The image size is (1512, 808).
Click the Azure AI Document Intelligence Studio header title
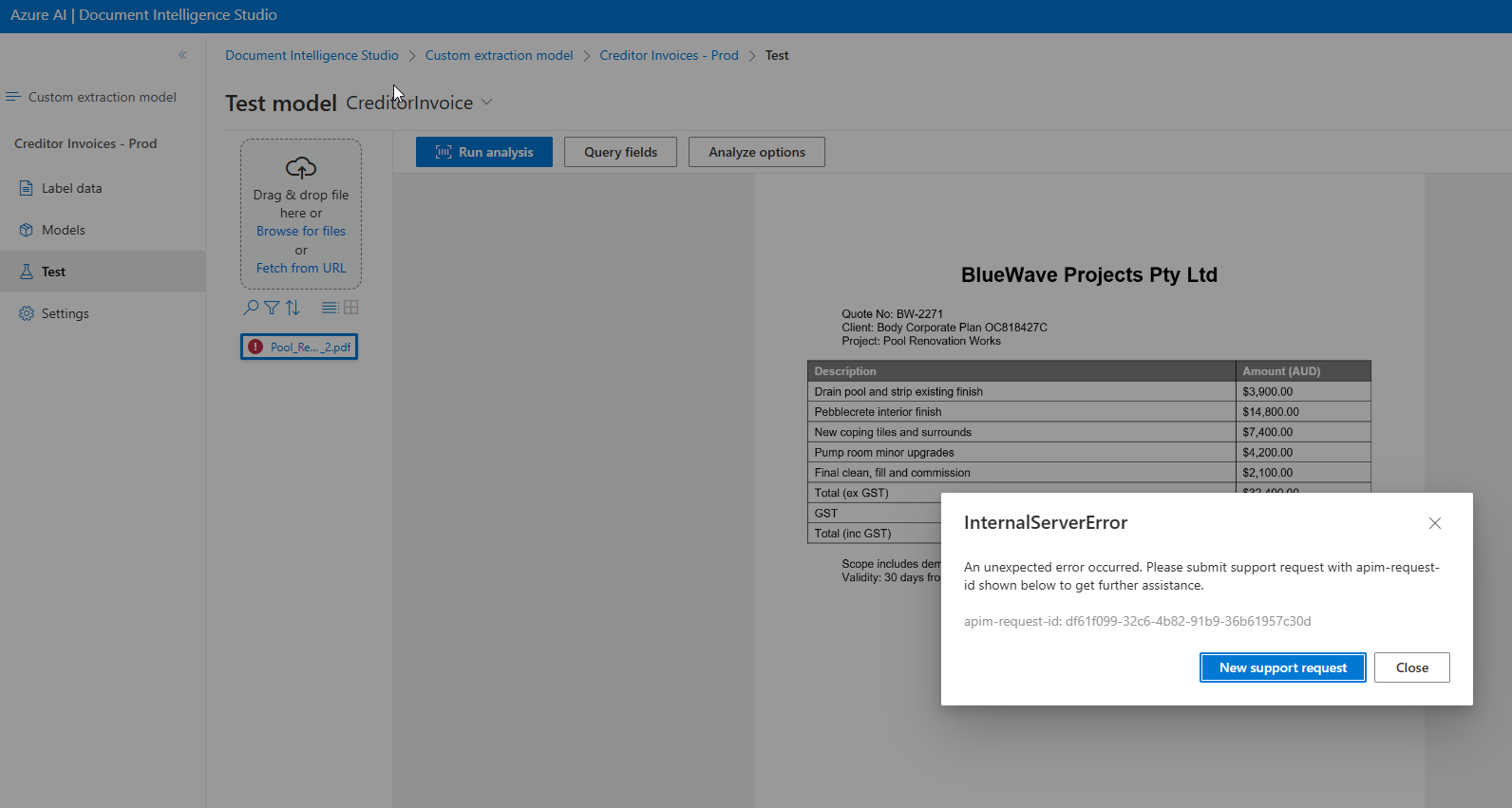click(x=144, y=15)
